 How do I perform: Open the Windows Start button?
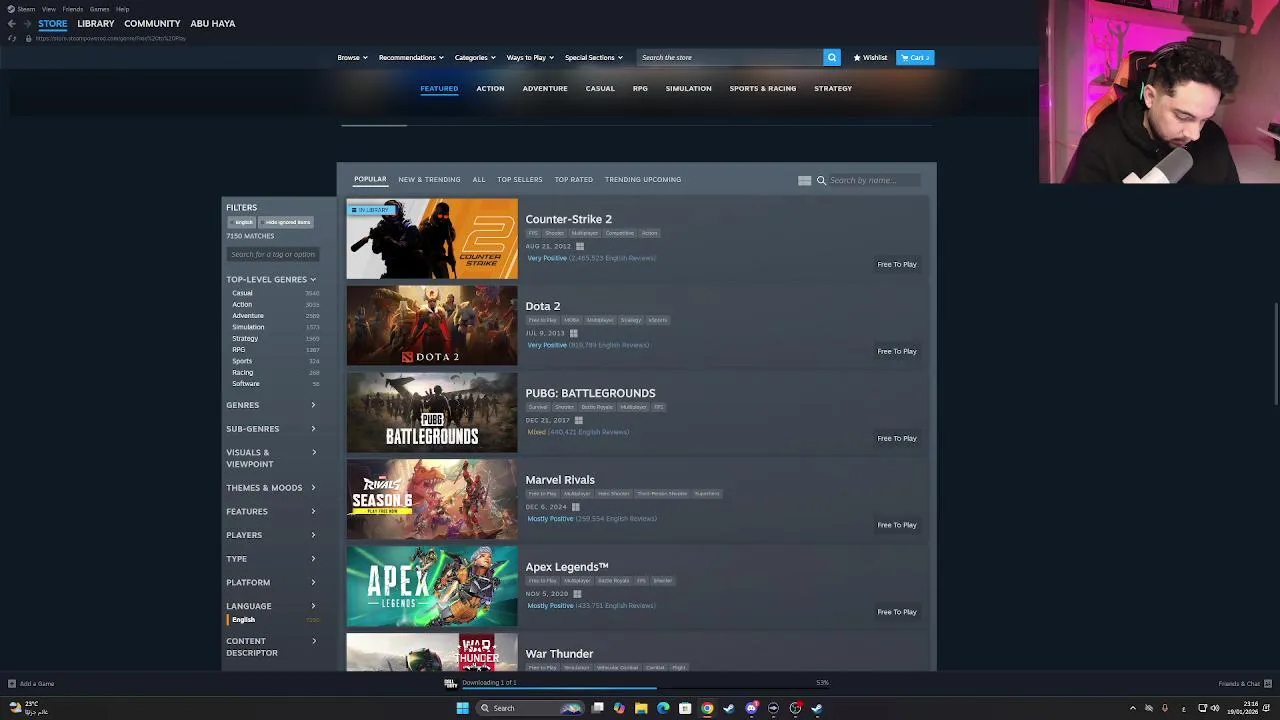pyautogui.click(x=462, y=708)
